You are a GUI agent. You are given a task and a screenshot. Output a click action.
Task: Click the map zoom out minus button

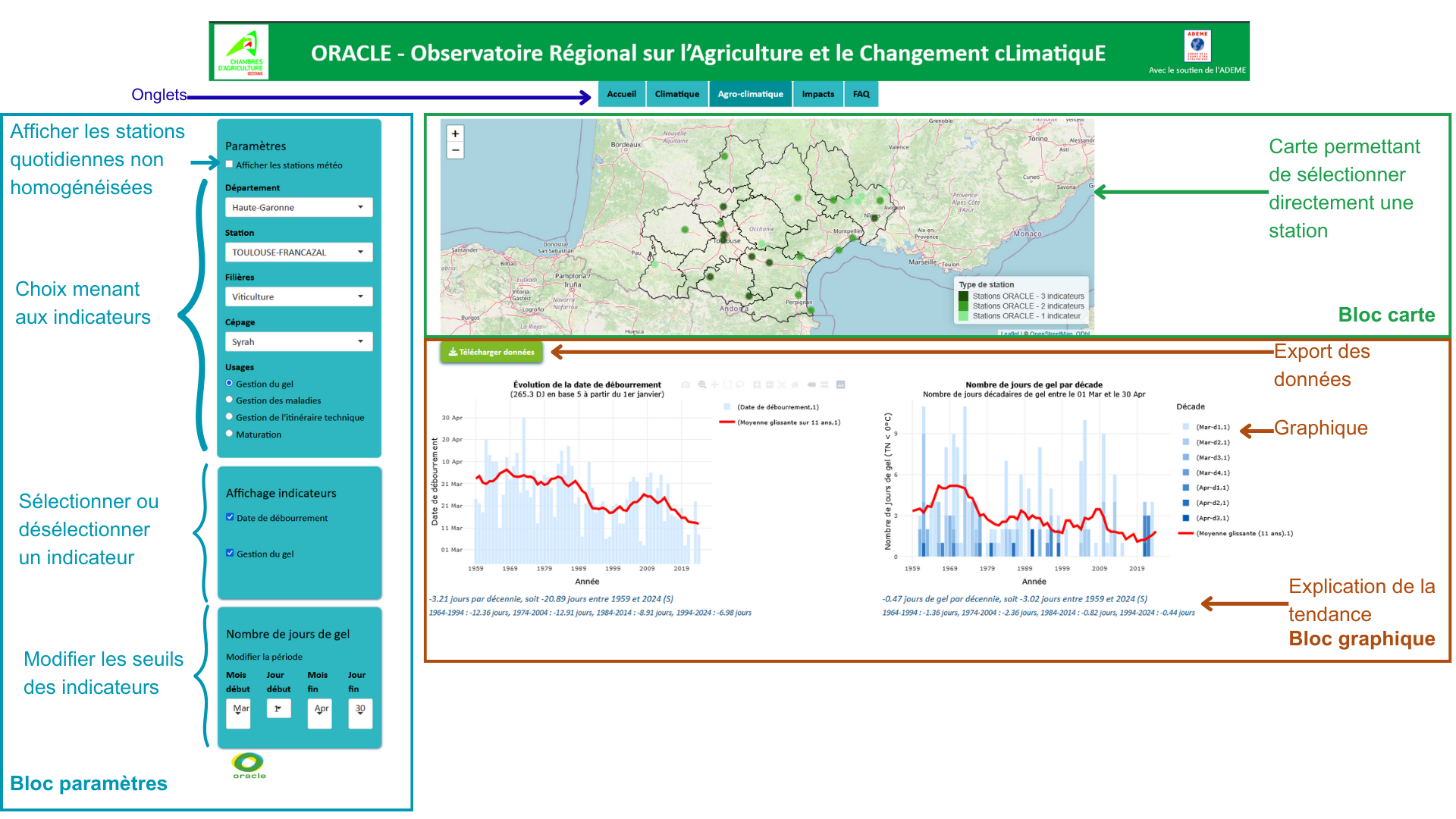(x=455, y=150)
